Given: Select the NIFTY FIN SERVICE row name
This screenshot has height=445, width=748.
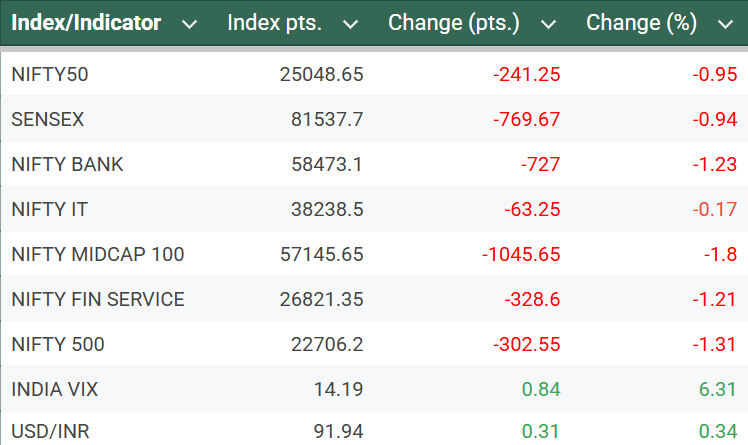Looking at the screenshot, I should tap(98, 299).
